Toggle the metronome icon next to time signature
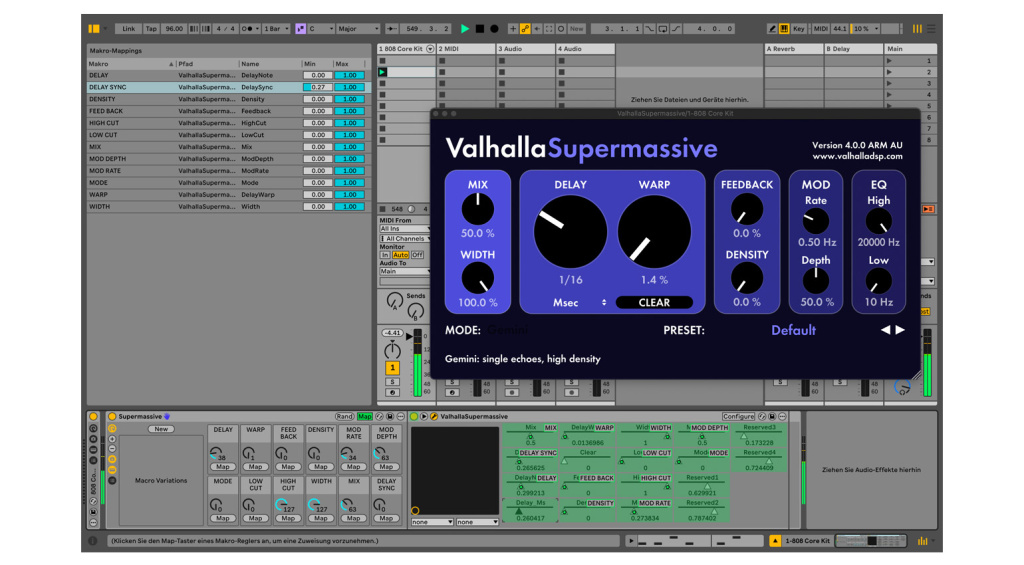 tap(248, 29)
